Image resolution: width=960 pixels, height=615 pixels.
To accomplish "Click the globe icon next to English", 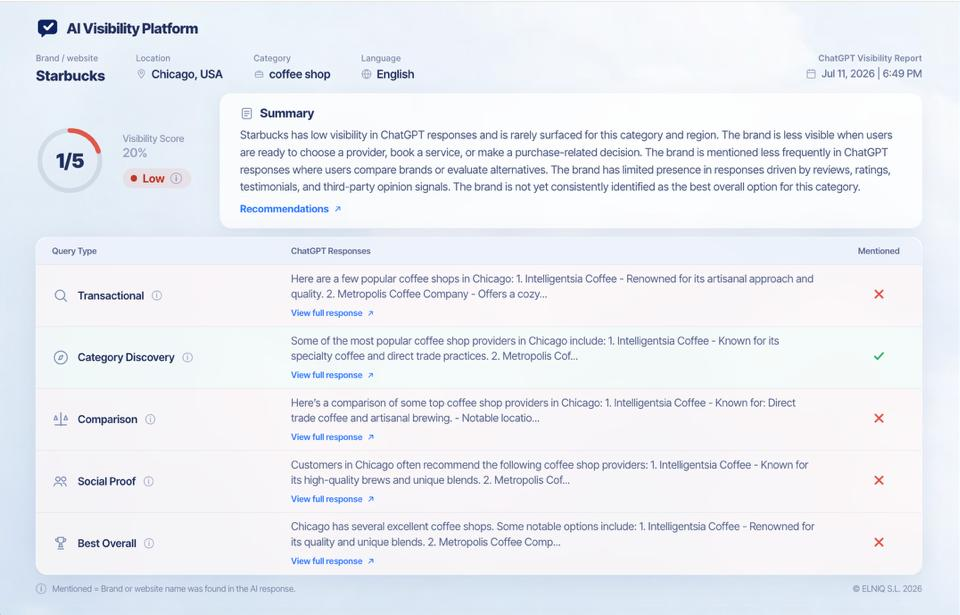I will click(366, 74).
